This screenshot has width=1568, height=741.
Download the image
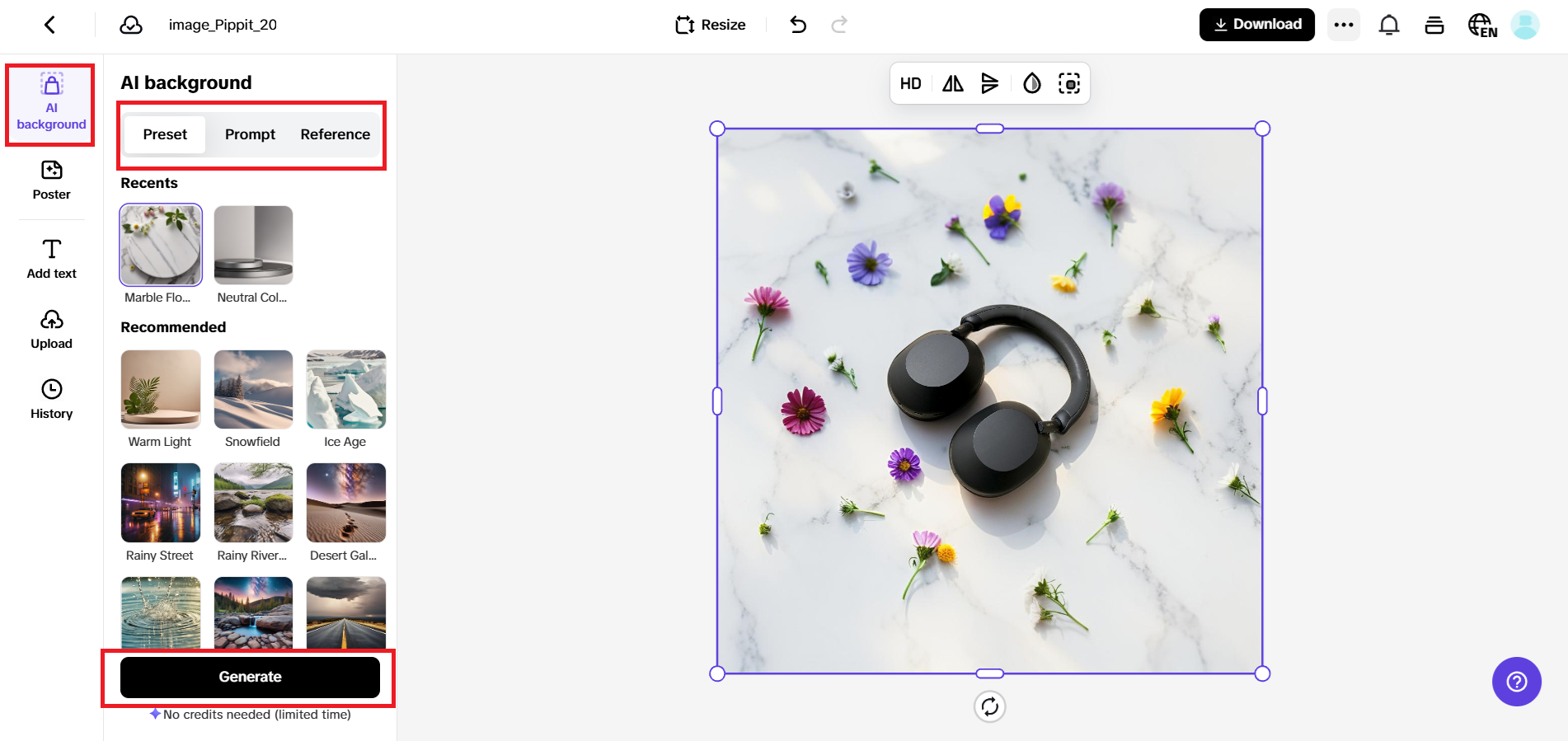pyautogui.click(x=1257, y=25)
